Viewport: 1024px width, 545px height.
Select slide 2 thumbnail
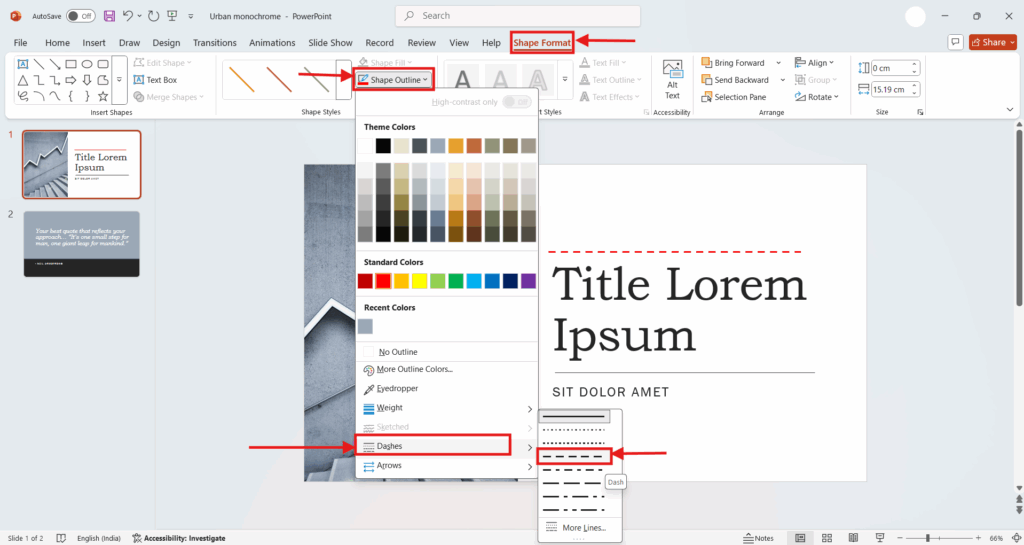[82, 243]
